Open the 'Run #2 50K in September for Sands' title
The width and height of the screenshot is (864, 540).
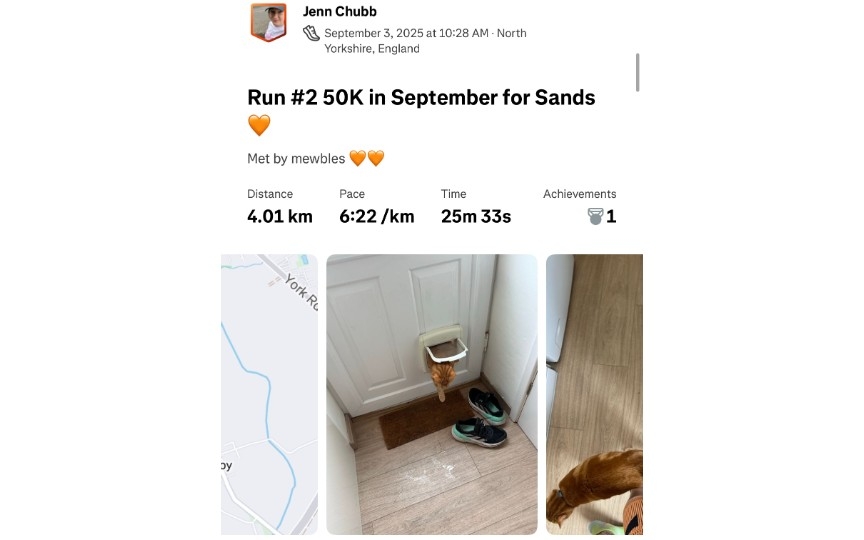click(x=421, y=98)
